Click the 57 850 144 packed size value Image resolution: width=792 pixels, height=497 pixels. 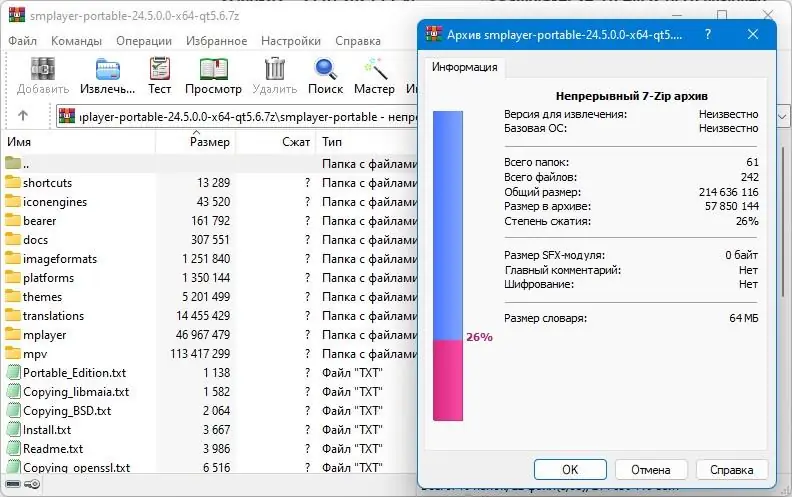731,206
